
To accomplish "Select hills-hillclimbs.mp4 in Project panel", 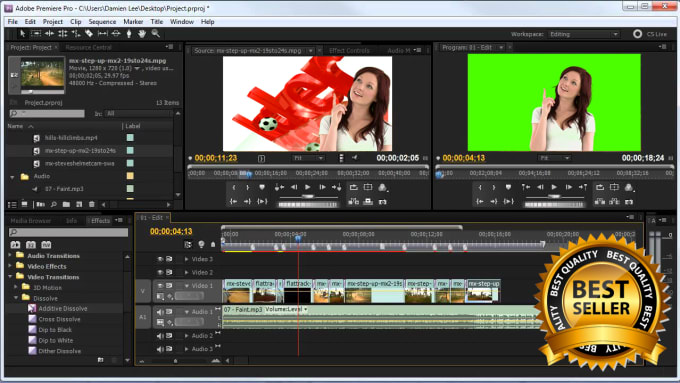I will pos(71,137).
